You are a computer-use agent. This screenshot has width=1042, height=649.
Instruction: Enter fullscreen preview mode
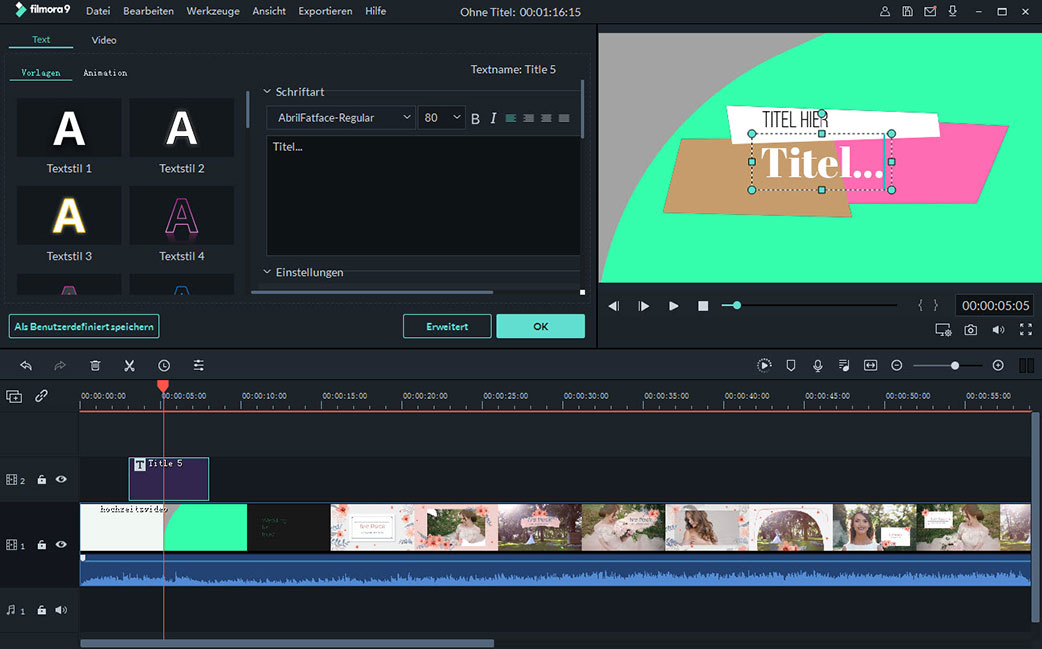1026,329
